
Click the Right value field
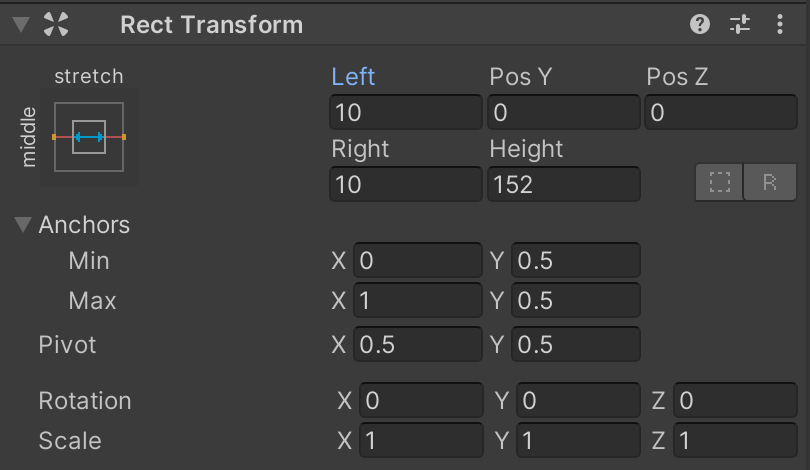click(406, 185)
